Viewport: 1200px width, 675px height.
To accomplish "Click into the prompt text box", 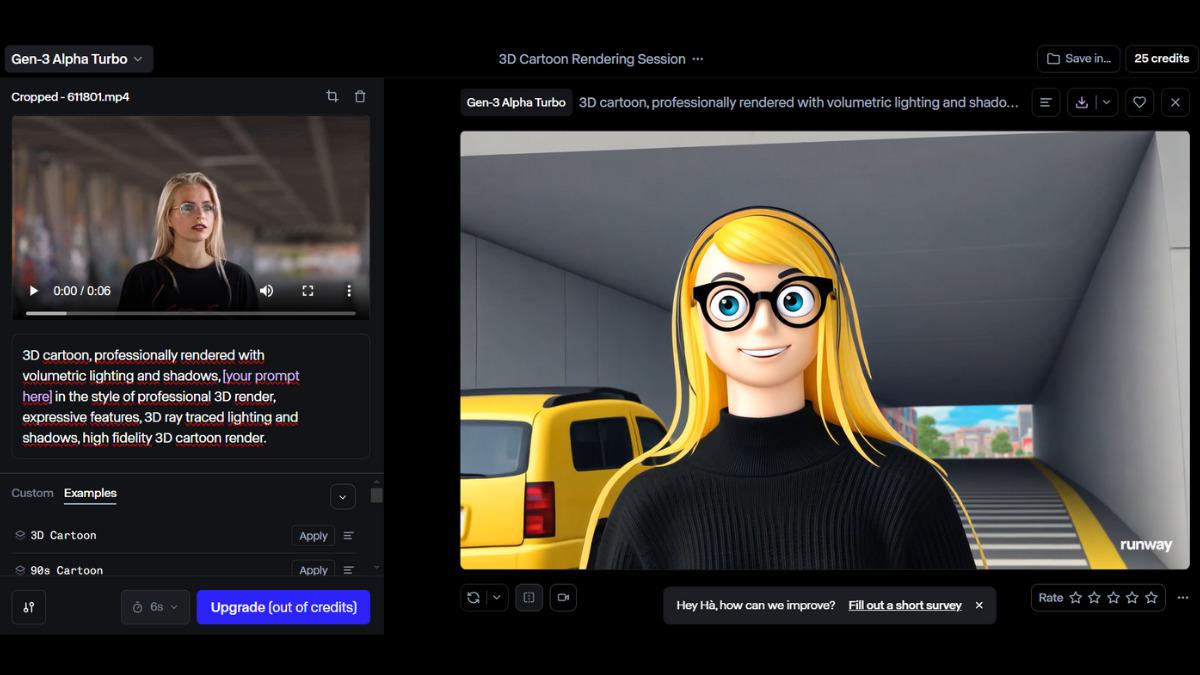I will (191, 396).
